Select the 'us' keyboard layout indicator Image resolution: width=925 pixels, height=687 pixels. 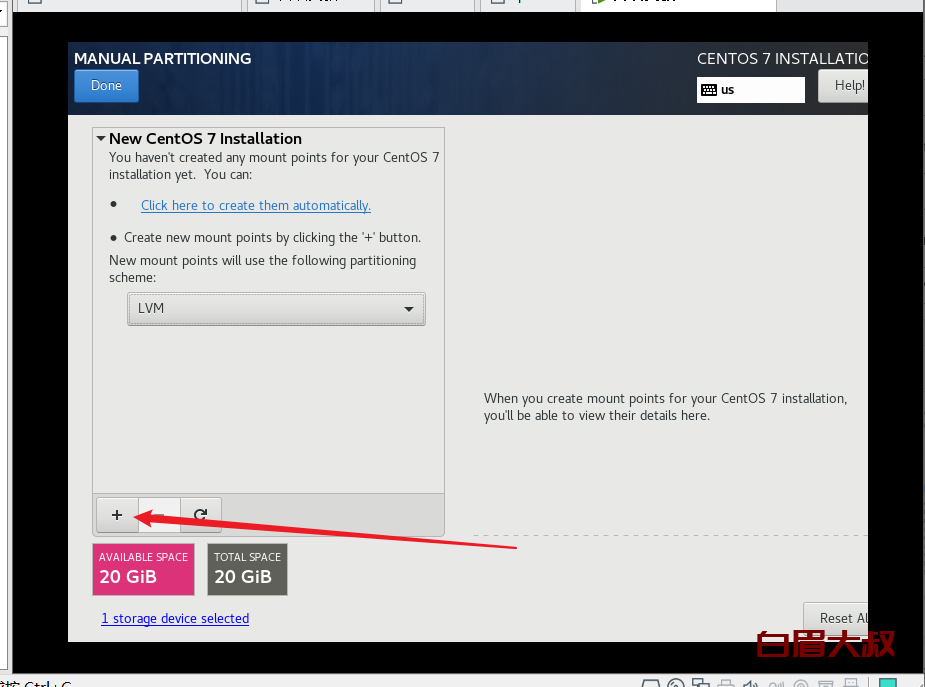point(750,90)
